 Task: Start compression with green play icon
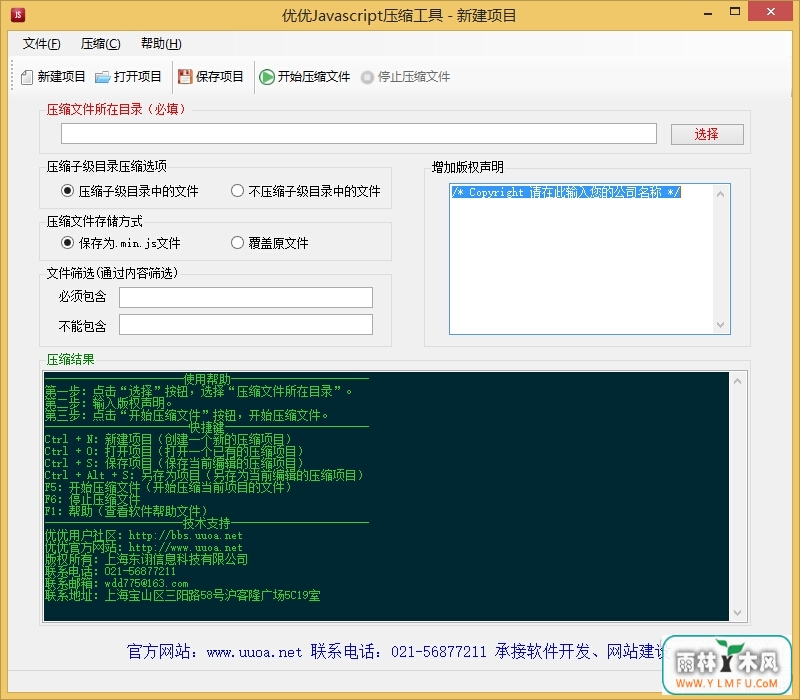[266, 77]
